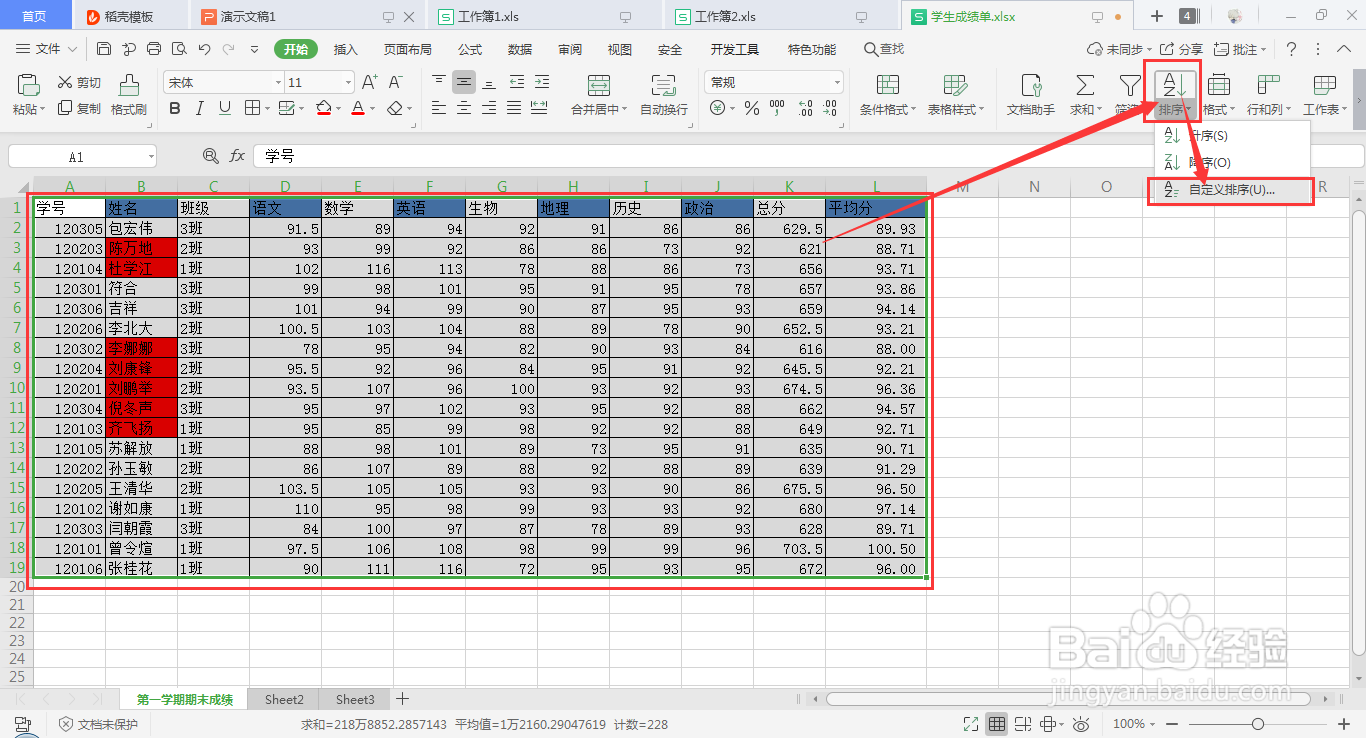
Task: Increase font size with A+ icon
Action: [369, 82]
